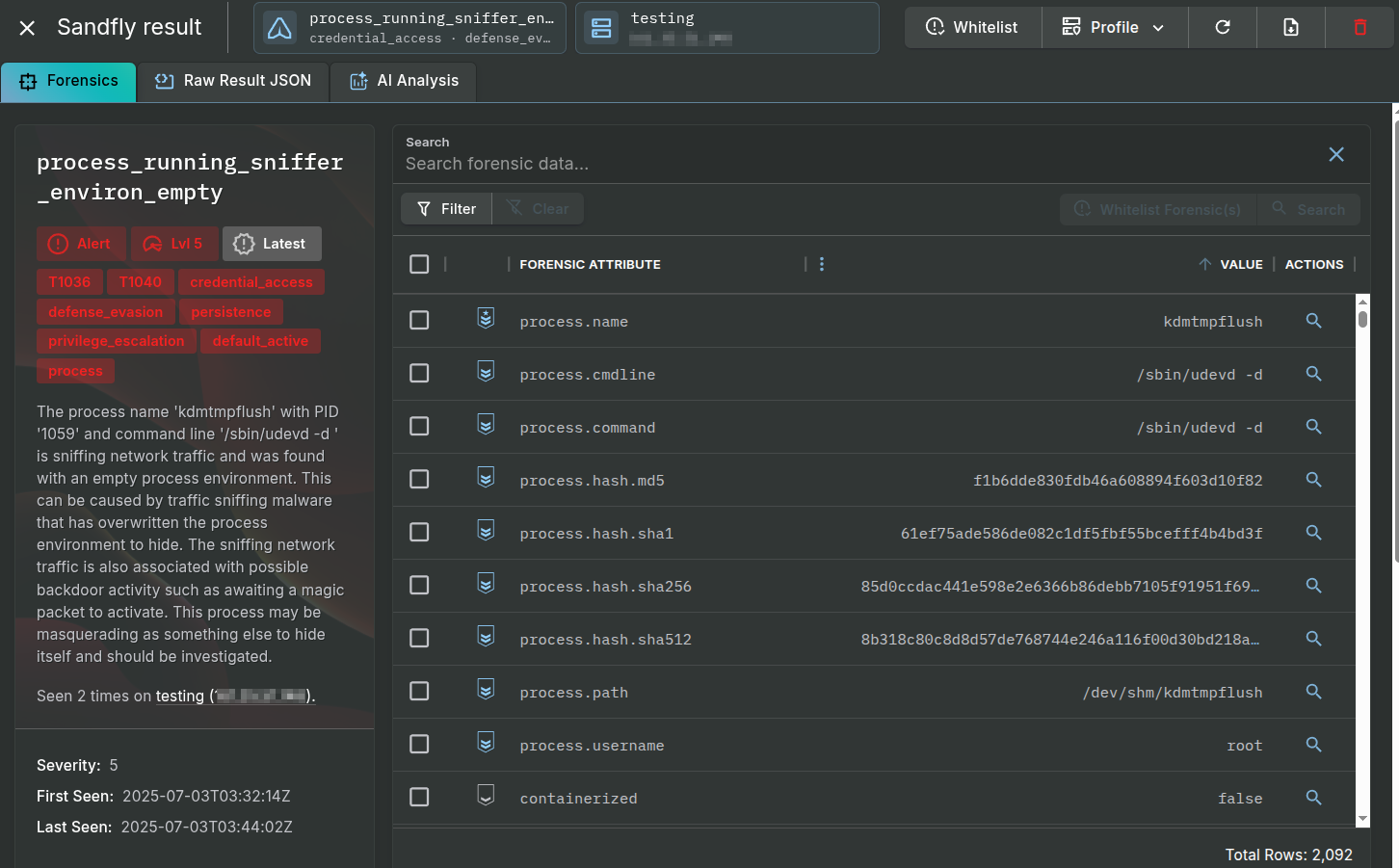
Task: Open the testing host card in the header
Action: pyautogui.click(x=727, y=28)
